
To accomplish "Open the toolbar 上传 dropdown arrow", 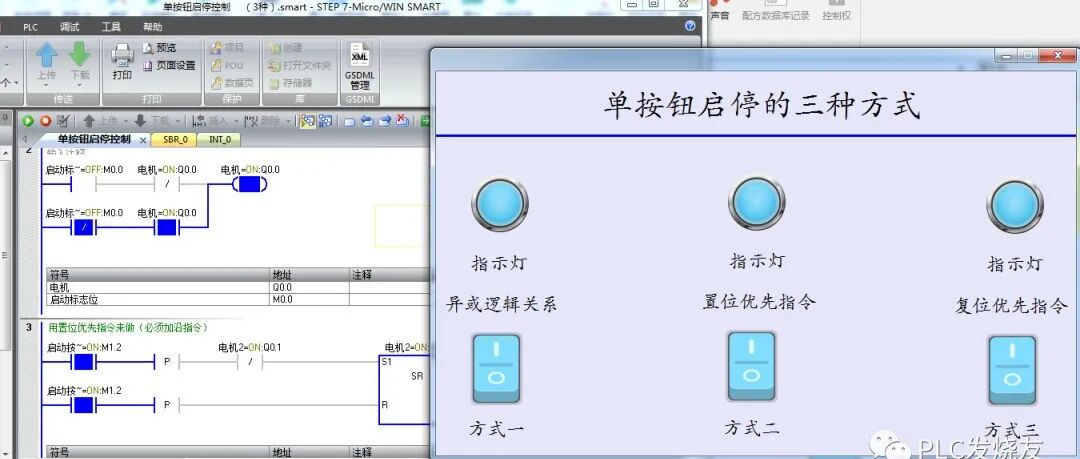I will pos(125,121).
